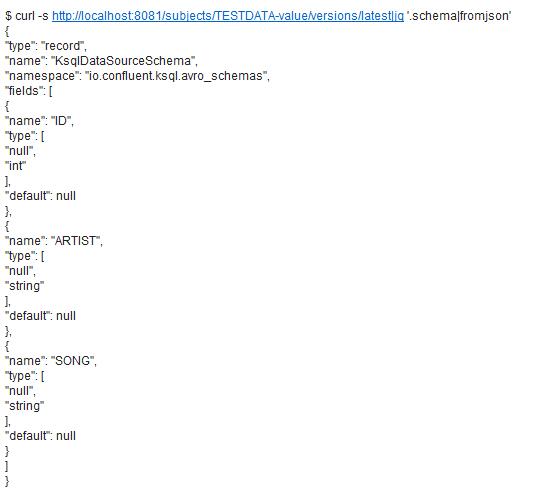Click the "fields": [ line

pos(29,91)
